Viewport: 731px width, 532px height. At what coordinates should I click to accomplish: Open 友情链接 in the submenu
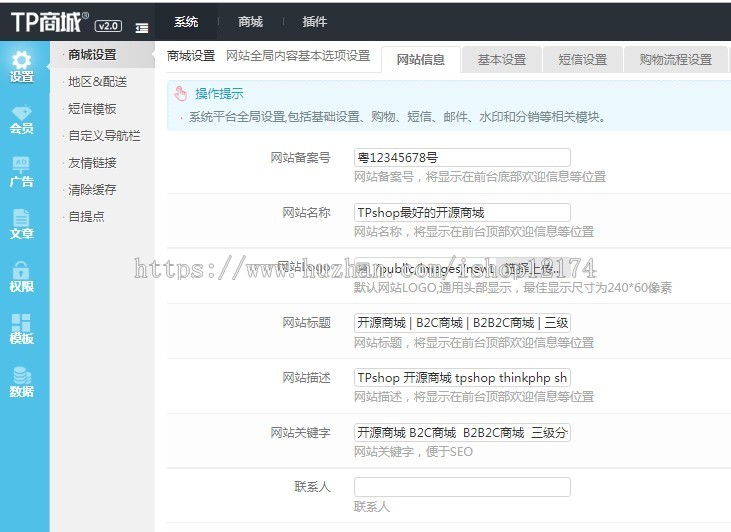tap(92, 163)
